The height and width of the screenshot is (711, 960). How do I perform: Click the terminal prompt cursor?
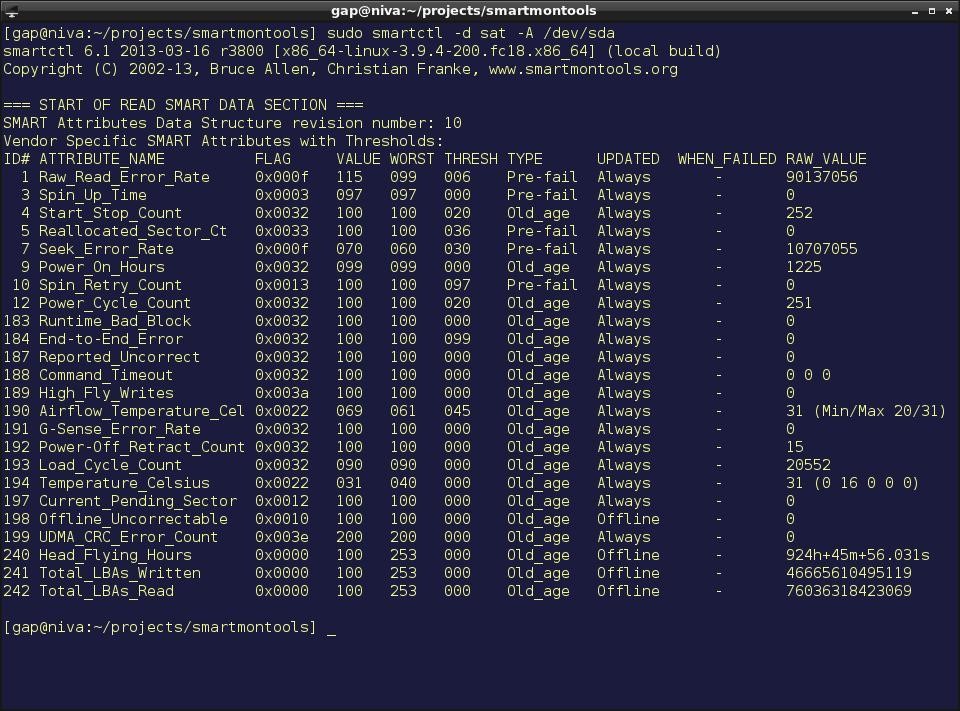click(x=331, y=629)
